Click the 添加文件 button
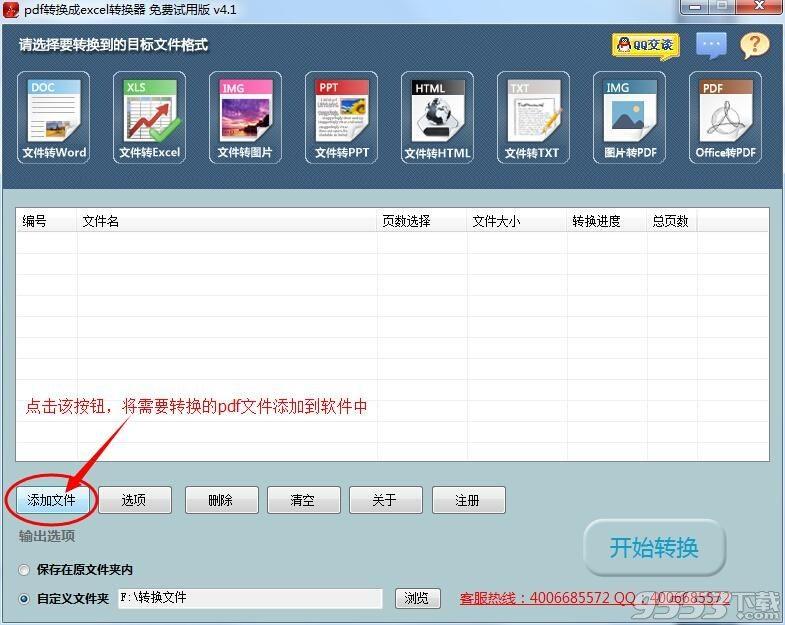The image size is (785, 625). click(52, 500)
